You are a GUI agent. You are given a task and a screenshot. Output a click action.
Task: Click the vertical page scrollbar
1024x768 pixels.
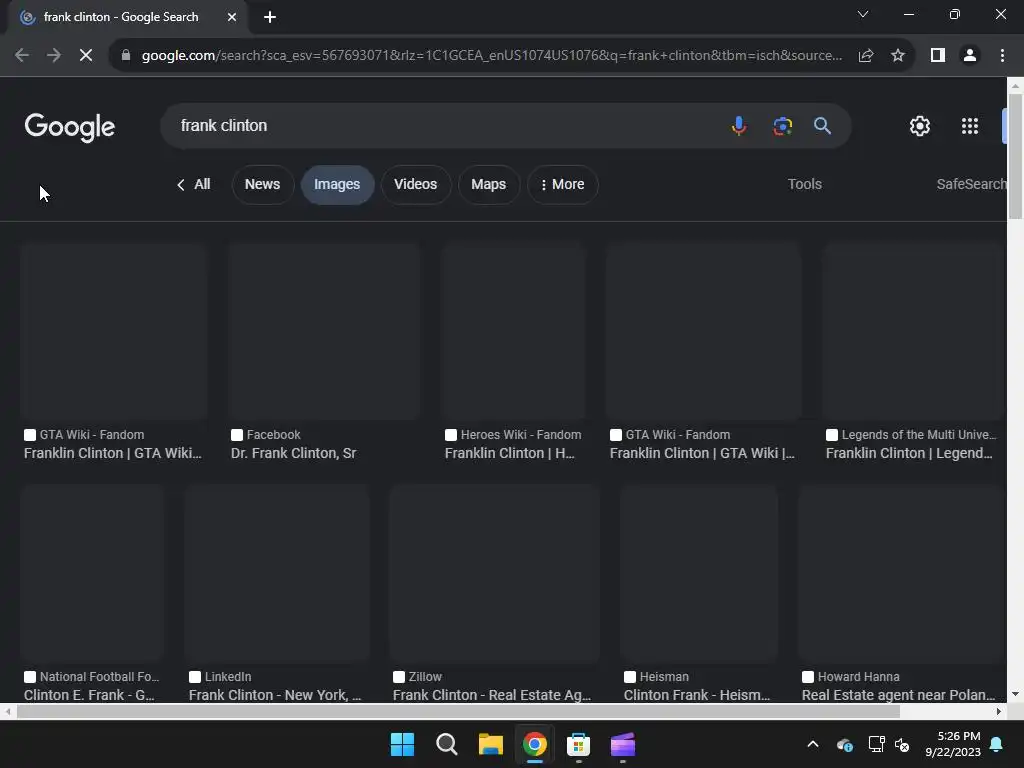[x=1016, y=157]
